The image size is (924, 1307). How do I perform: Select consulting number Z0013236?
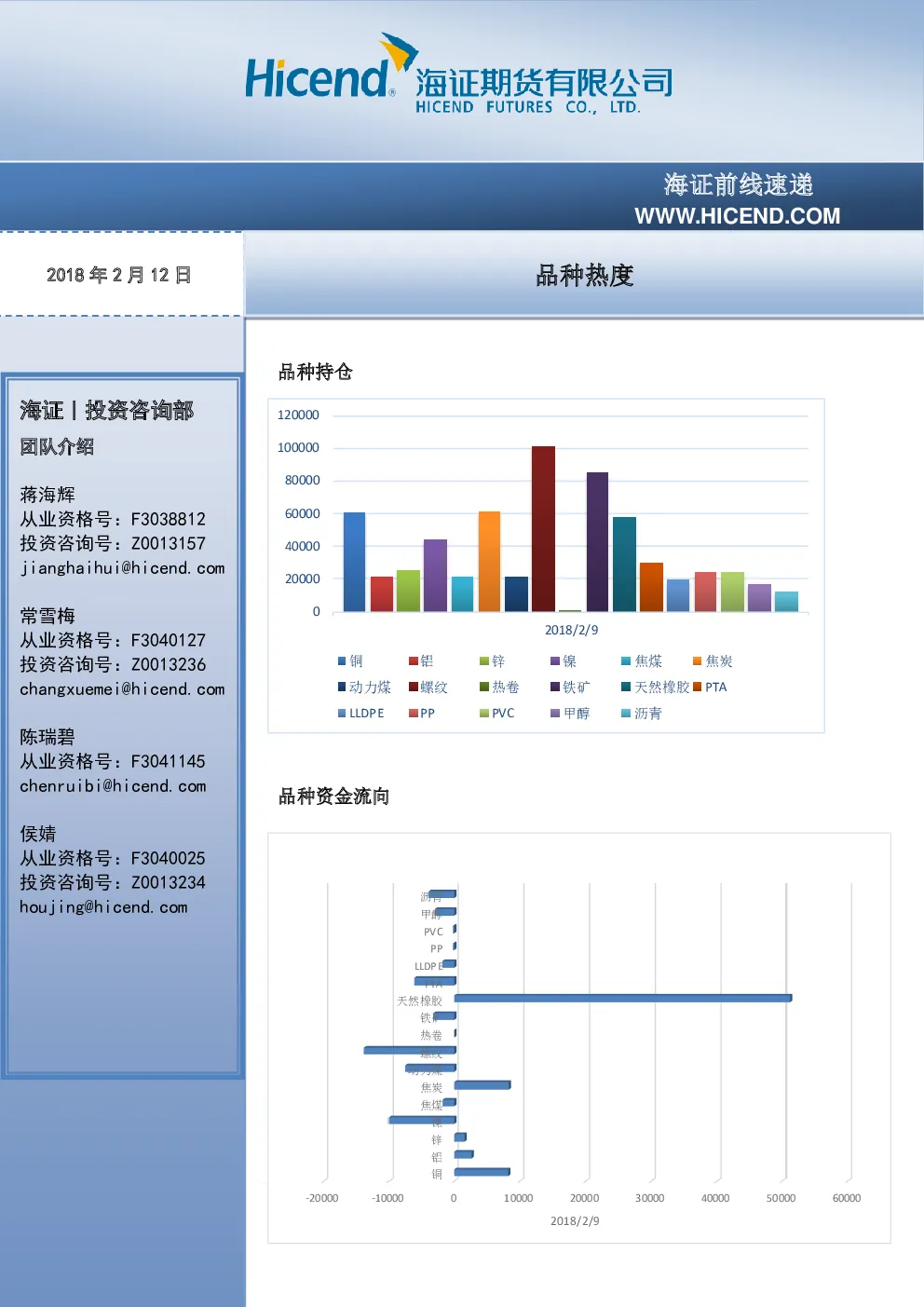[168, 664]
